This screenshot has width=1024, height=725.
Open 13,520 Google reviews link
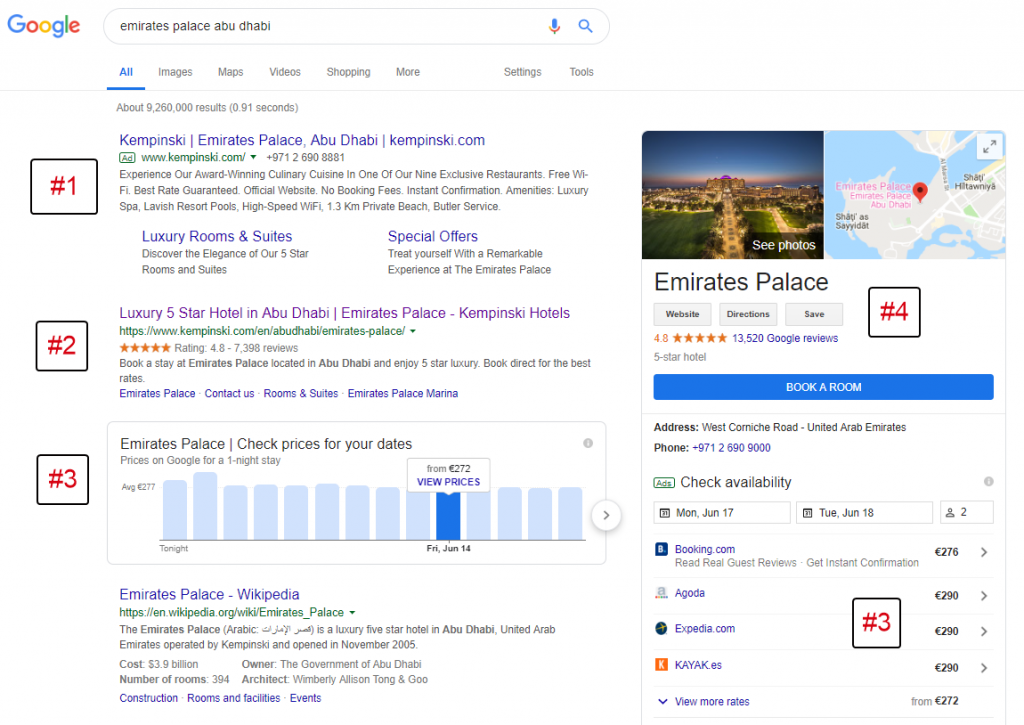click(785, 338)
